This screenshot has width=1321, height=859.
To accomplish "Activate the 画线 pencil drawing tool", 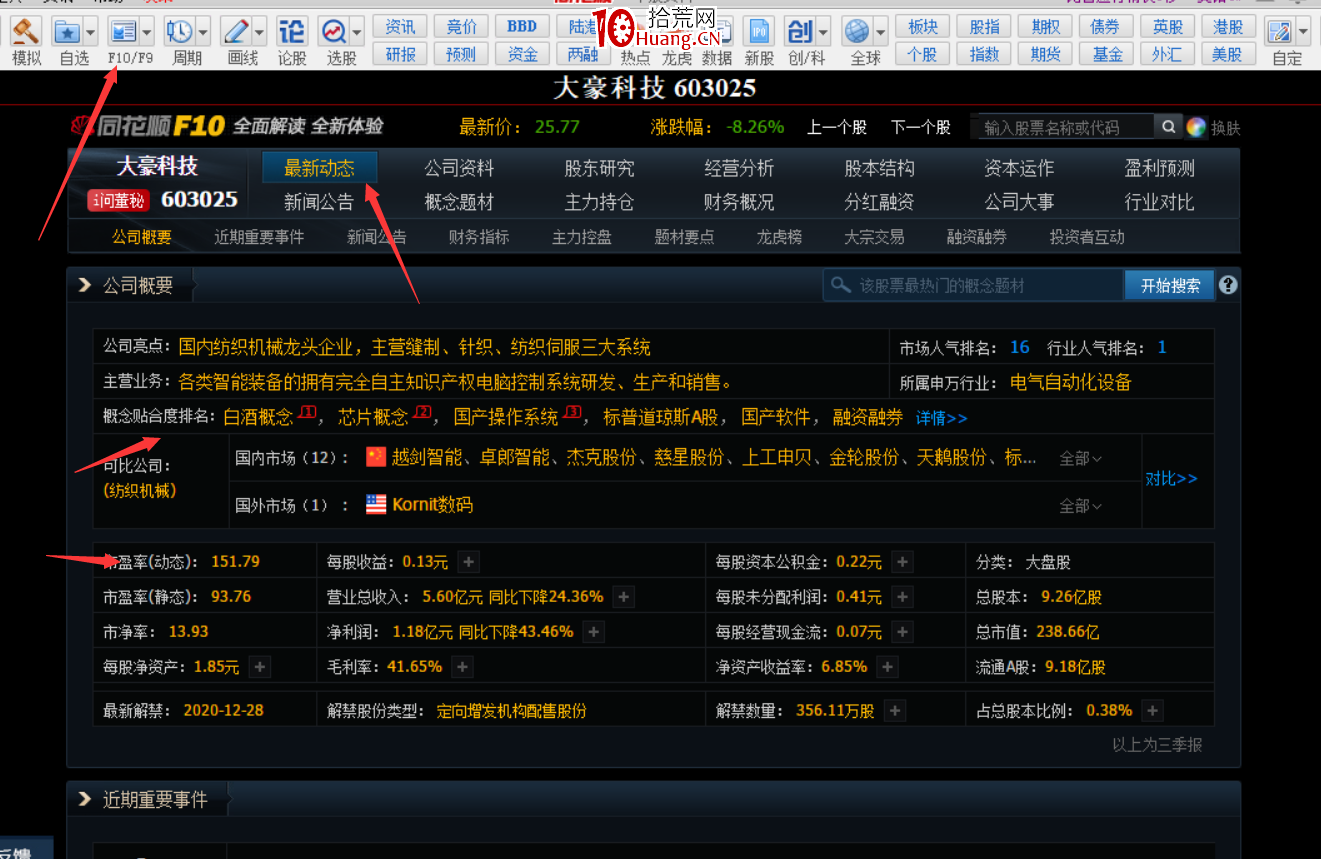I will (236, 31).
